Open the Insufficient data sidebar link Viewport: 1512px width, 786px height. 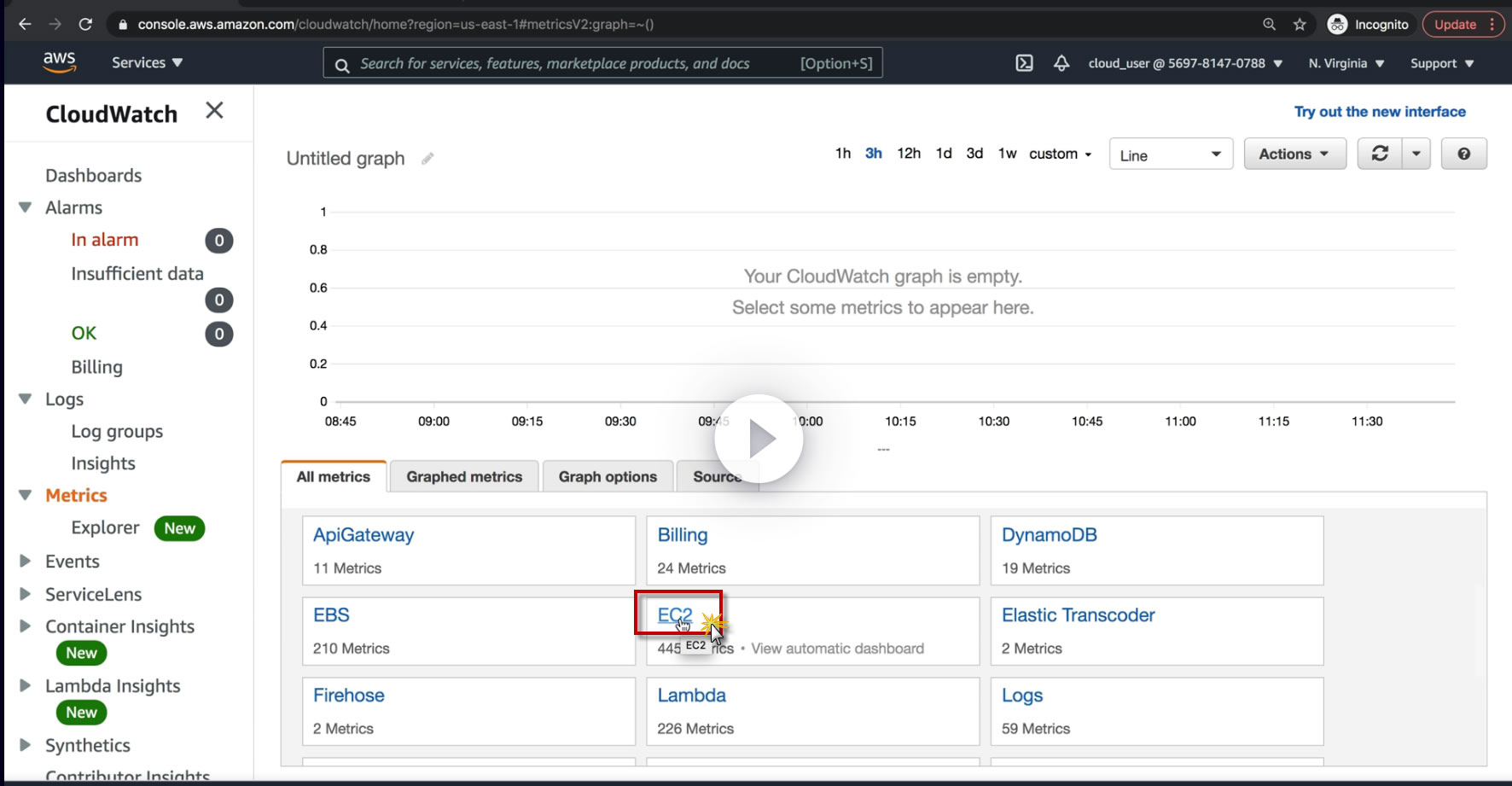(137, 273)
